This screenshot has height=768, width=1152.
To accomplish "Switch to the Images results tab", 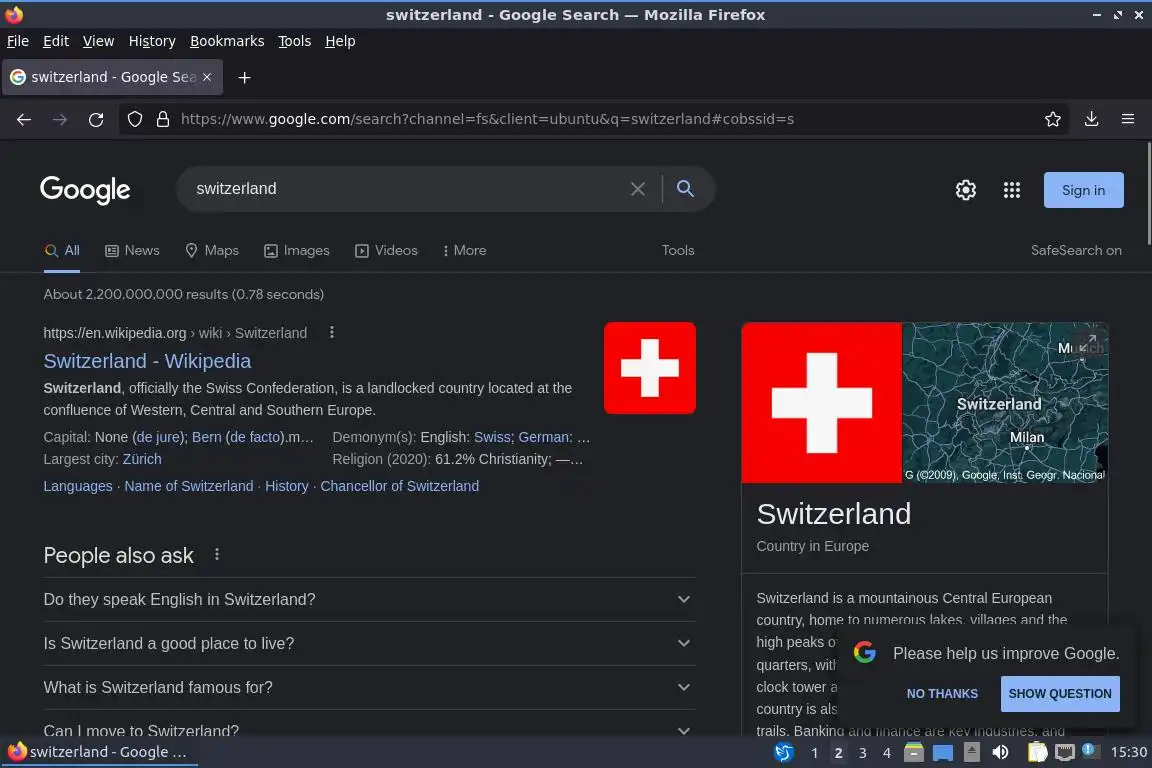I will (297, 251).
